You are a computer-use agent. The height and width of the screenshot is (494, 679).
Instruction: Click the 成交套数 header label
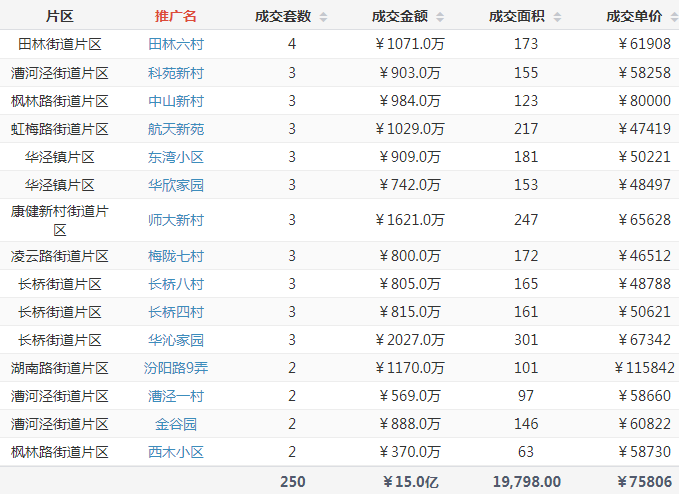coord(283,16)
